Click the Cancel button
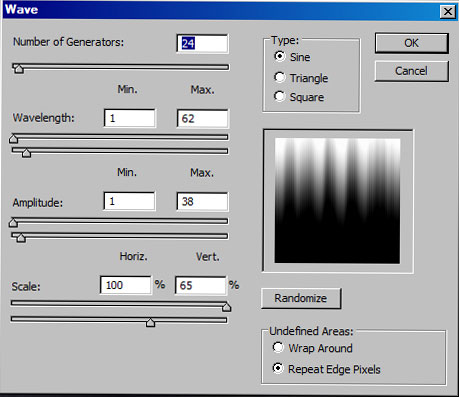Viewport: 459px width, 397px height. pyautogui.click(x=412, y=71)
